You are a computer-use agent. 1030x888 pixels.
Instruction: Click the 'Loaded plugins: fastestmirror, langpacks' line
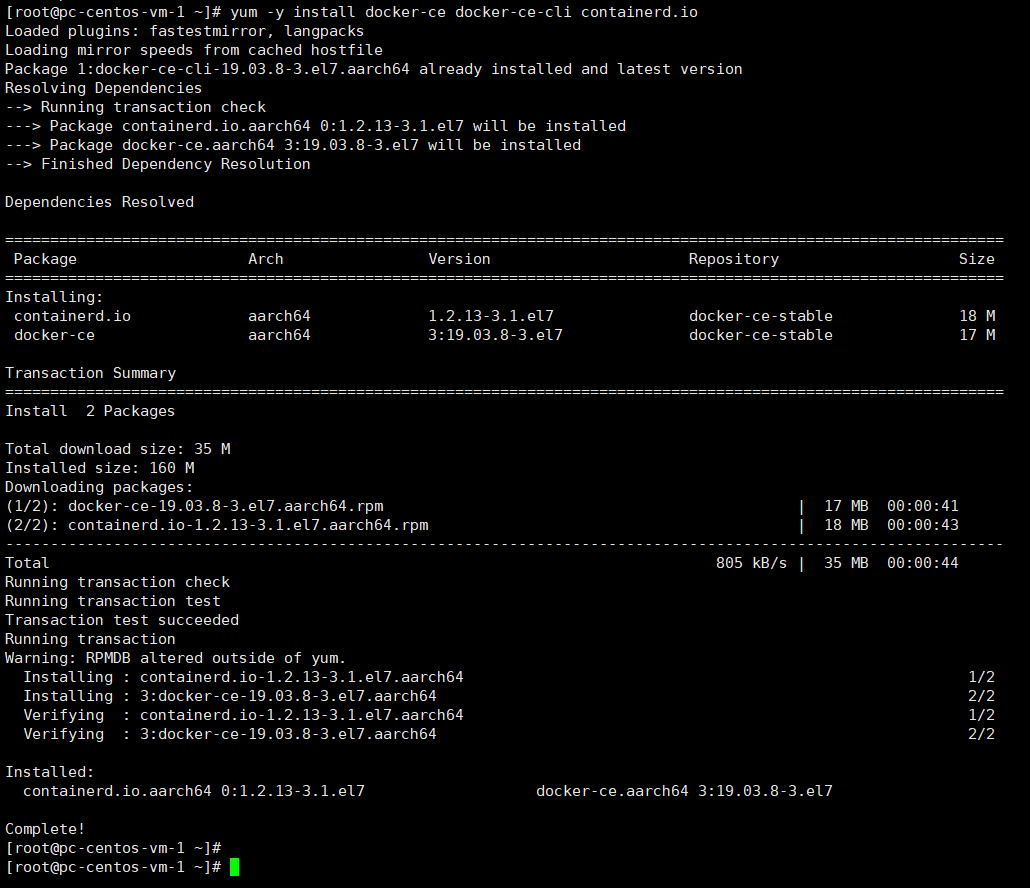pyautogui.click(x=185, y=31)
